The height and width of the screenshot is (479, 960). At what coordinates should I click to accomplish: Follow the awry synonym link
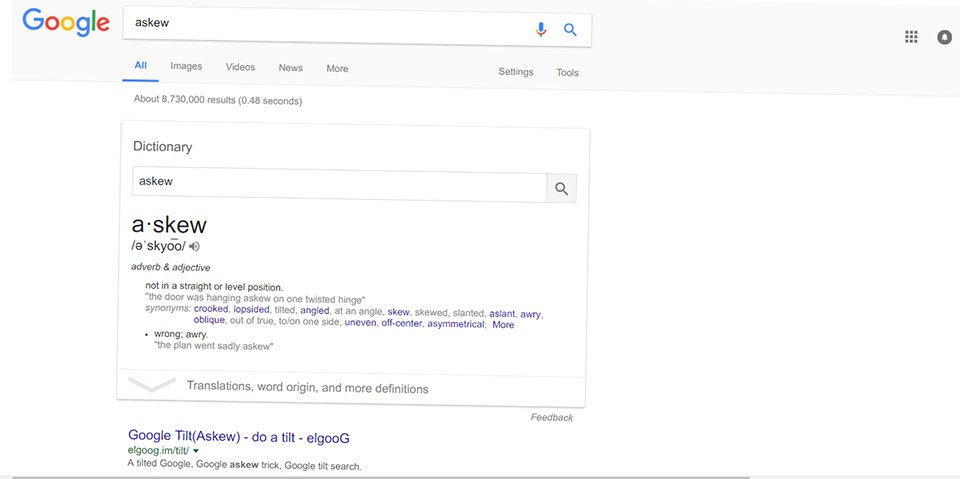(531, 314)
